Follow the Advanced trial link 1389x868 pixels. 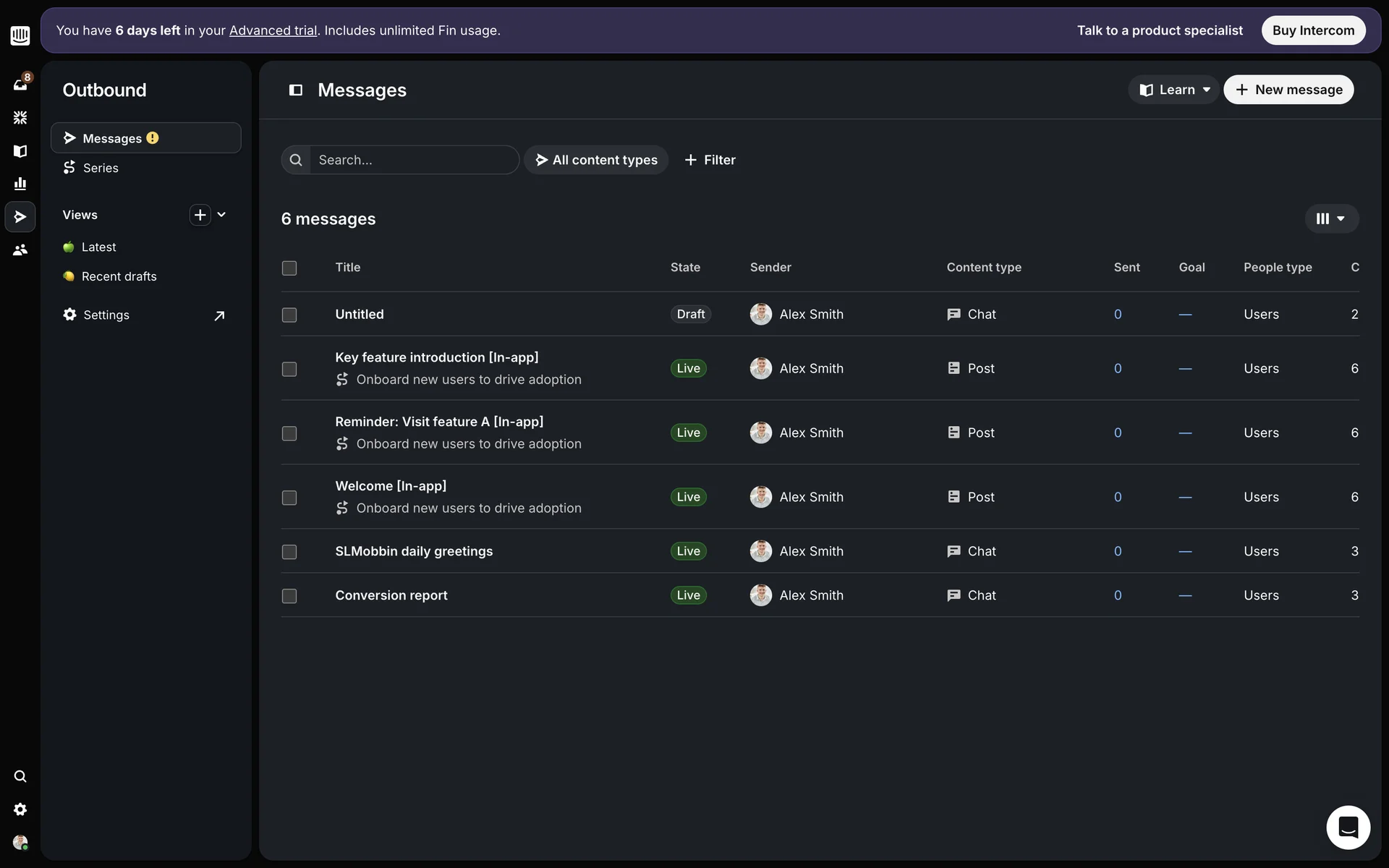[273, 30]
